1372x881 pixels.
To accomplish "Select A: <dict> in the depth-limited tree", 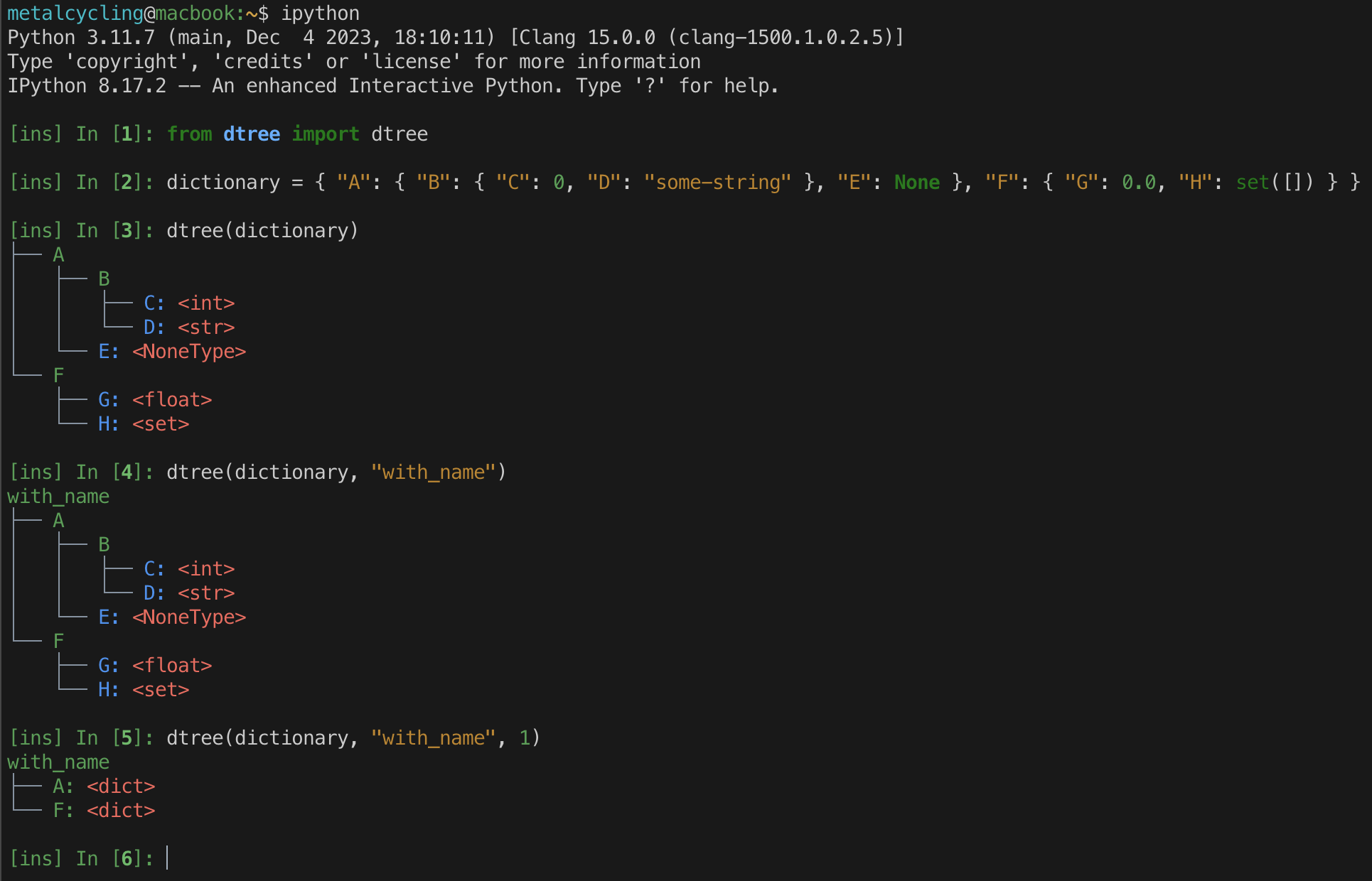I will 104,786.
